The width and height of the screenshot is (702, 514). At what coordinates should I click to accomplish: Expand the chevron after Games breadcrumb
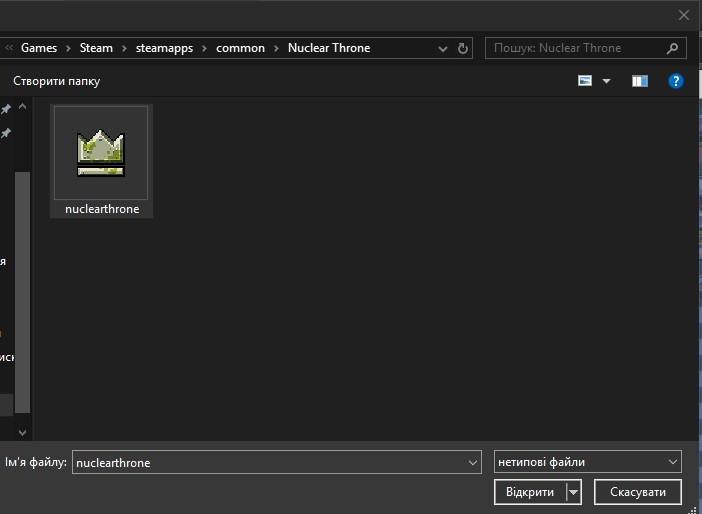[x=68, y=48]
